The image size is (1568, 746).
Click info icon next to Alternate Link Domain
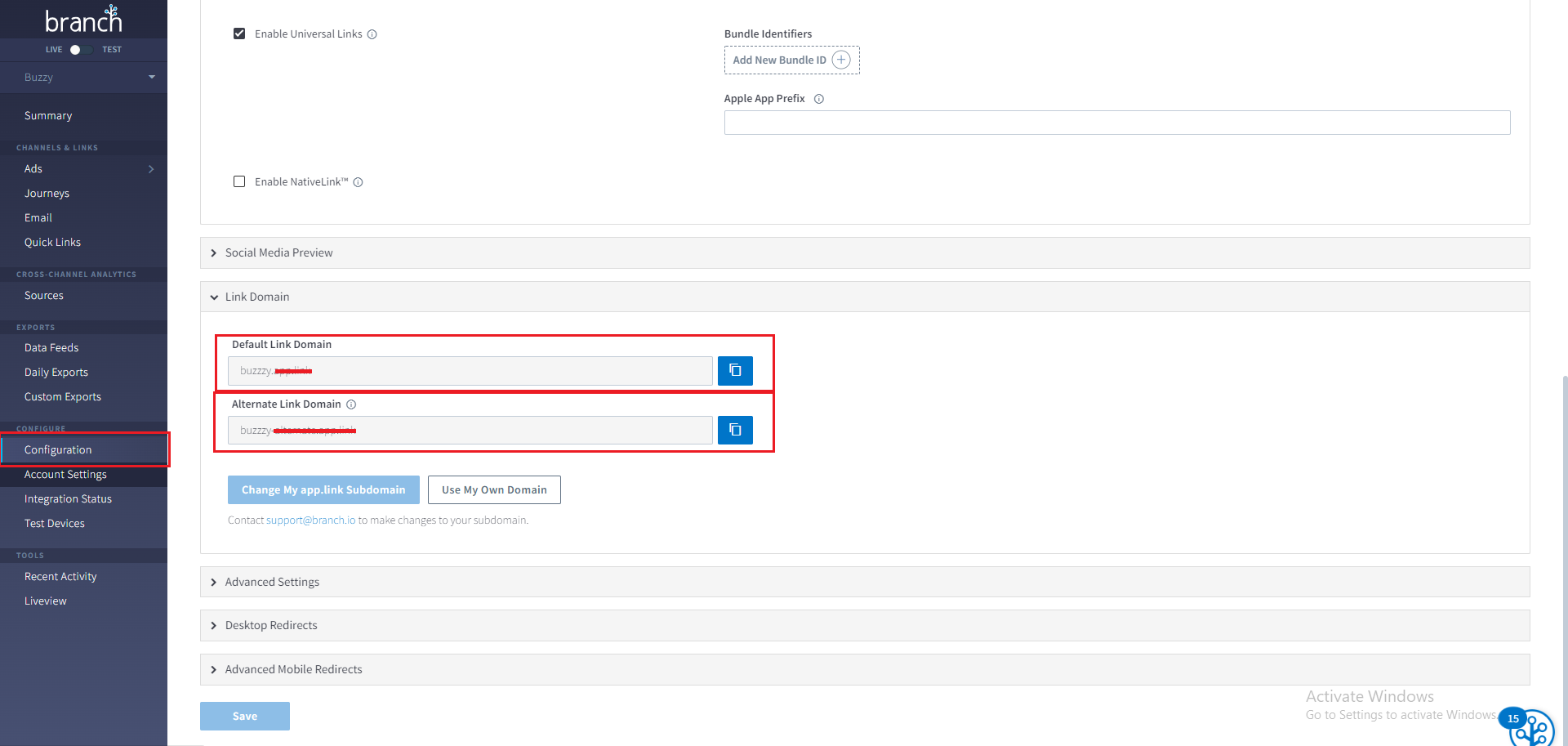(351, 404)
